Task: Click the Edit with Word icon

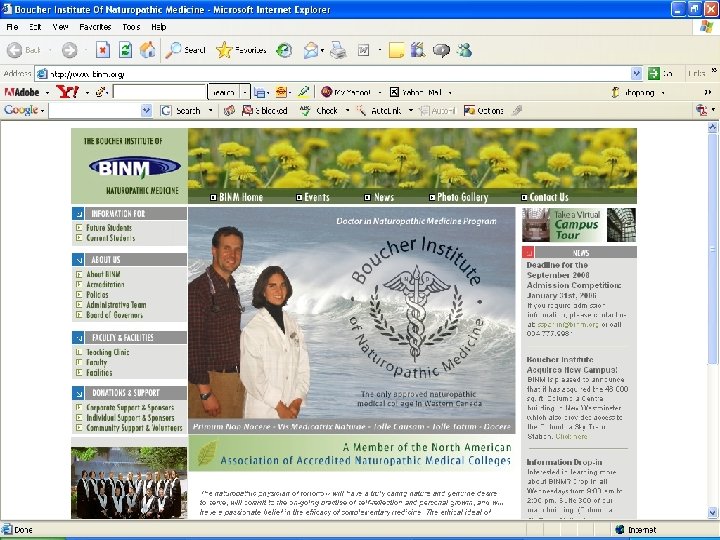Action: [364, 50]
